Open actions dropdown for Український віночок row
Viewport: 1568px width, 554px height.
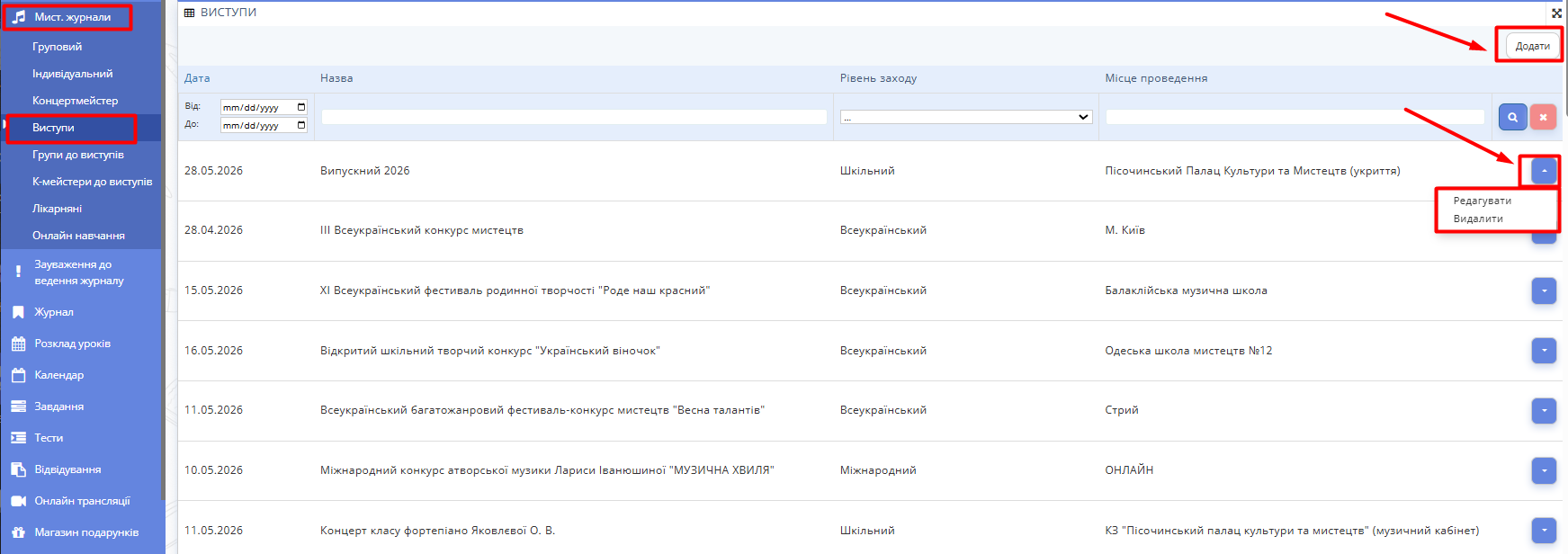point(1544,351)
